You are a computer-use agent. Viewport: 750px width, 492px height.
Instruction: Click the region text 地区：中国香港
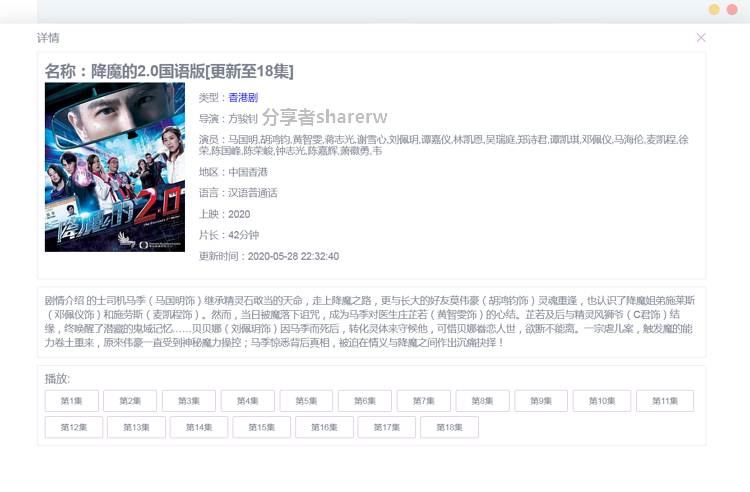tap(233, 172)
